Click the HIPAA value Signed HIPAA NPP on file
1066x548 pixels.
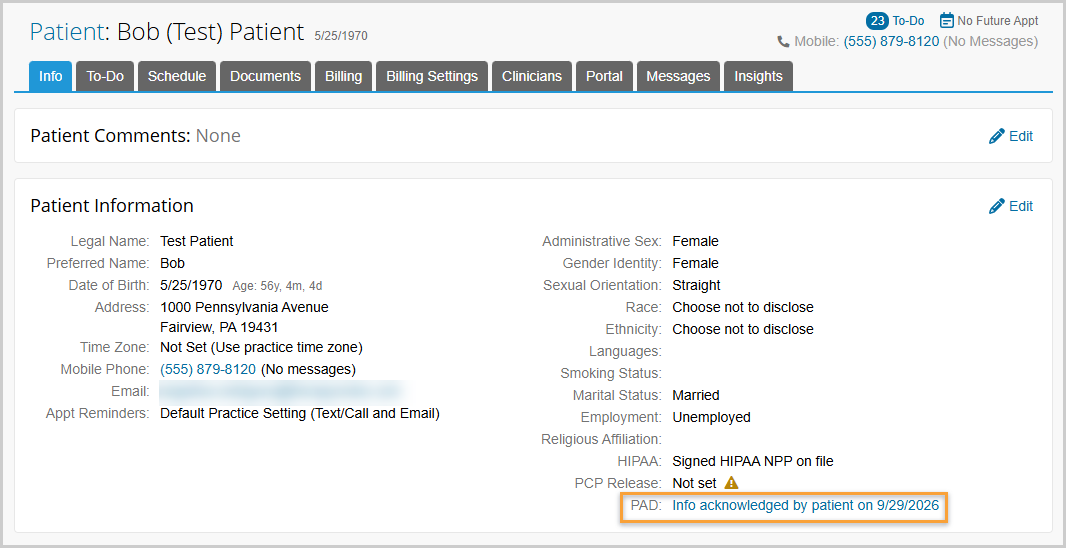tap(753, 461)
